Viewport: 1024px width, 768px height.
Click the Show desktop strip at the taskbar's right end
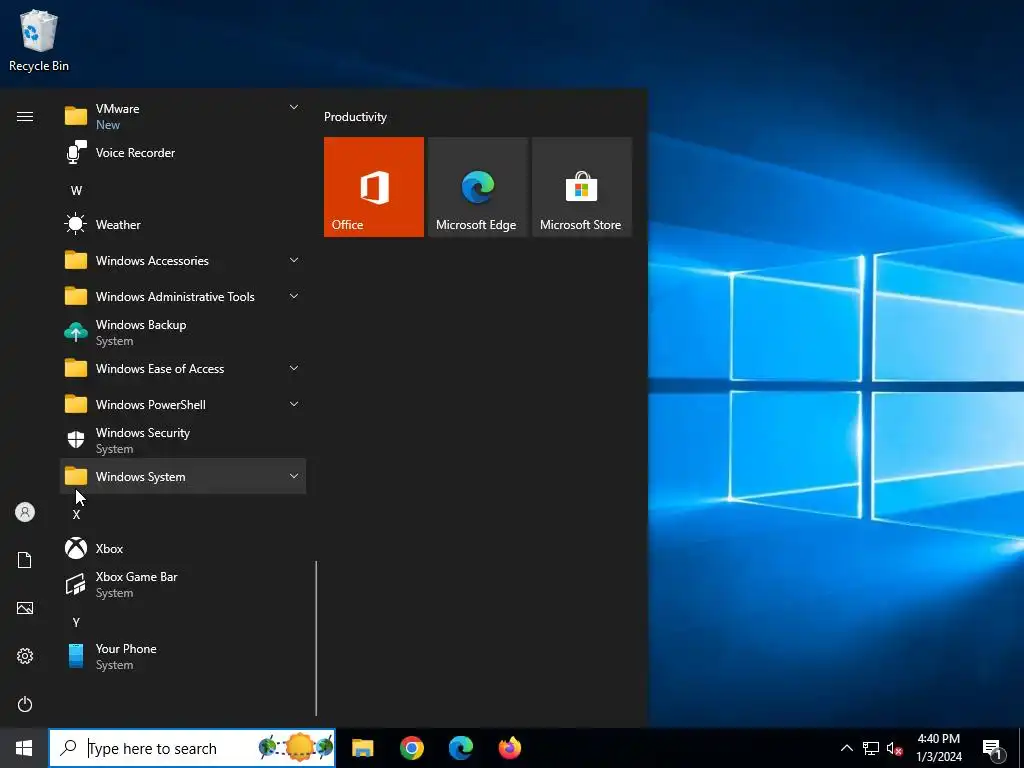tap(1021, 748)
